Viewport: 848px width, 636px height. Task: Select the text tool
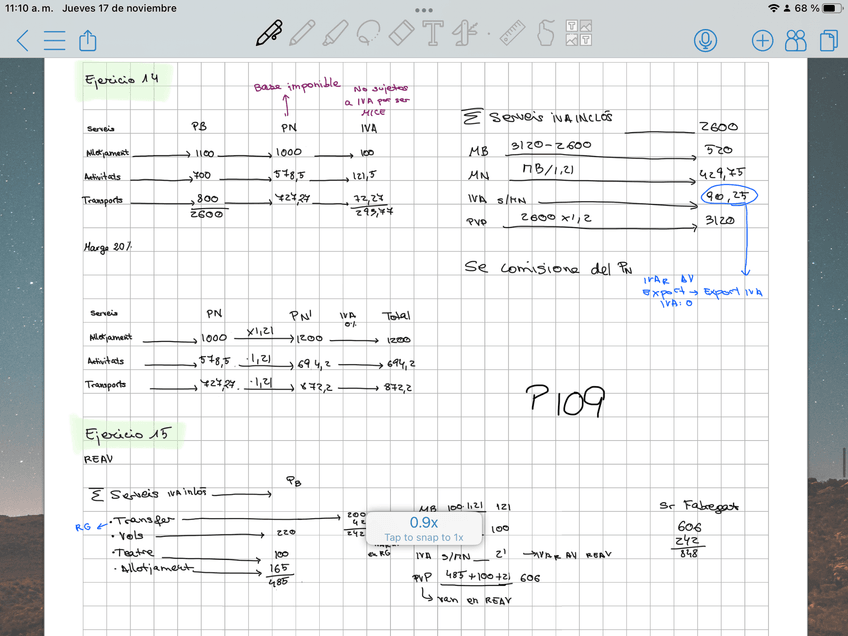pyautogui.click(x=433, y=34)
